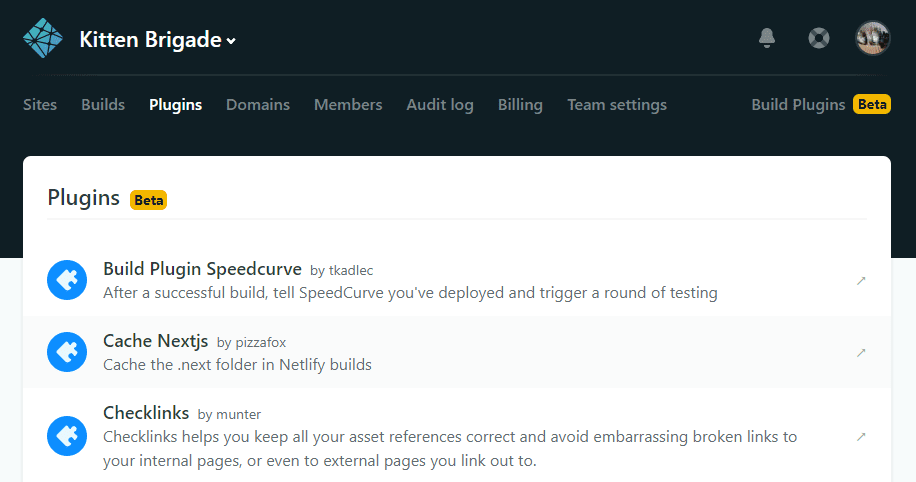
Task: Expand the Kitten Brigade team switcher
Action: (x=158, y=40)
